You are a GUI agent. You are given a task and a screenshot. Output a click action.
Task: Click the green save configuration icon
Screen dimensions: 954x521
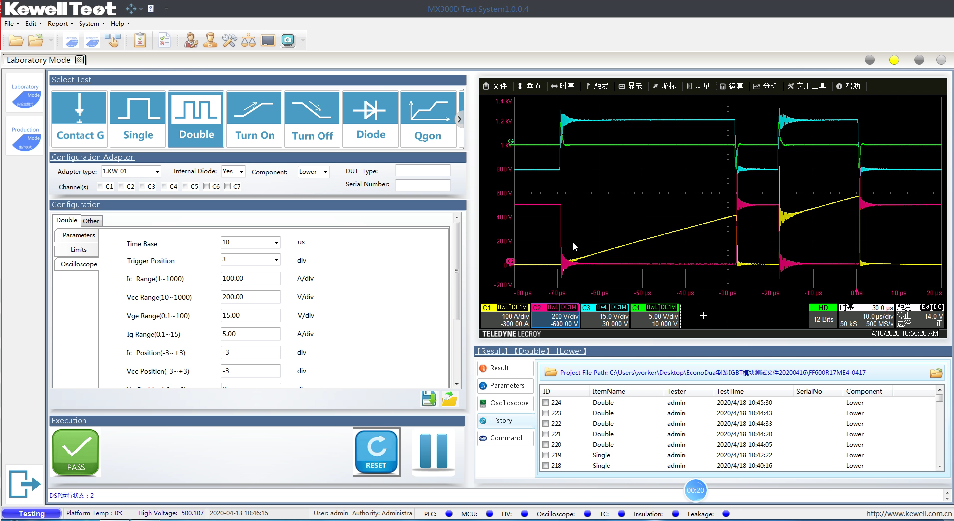(429, 400)
